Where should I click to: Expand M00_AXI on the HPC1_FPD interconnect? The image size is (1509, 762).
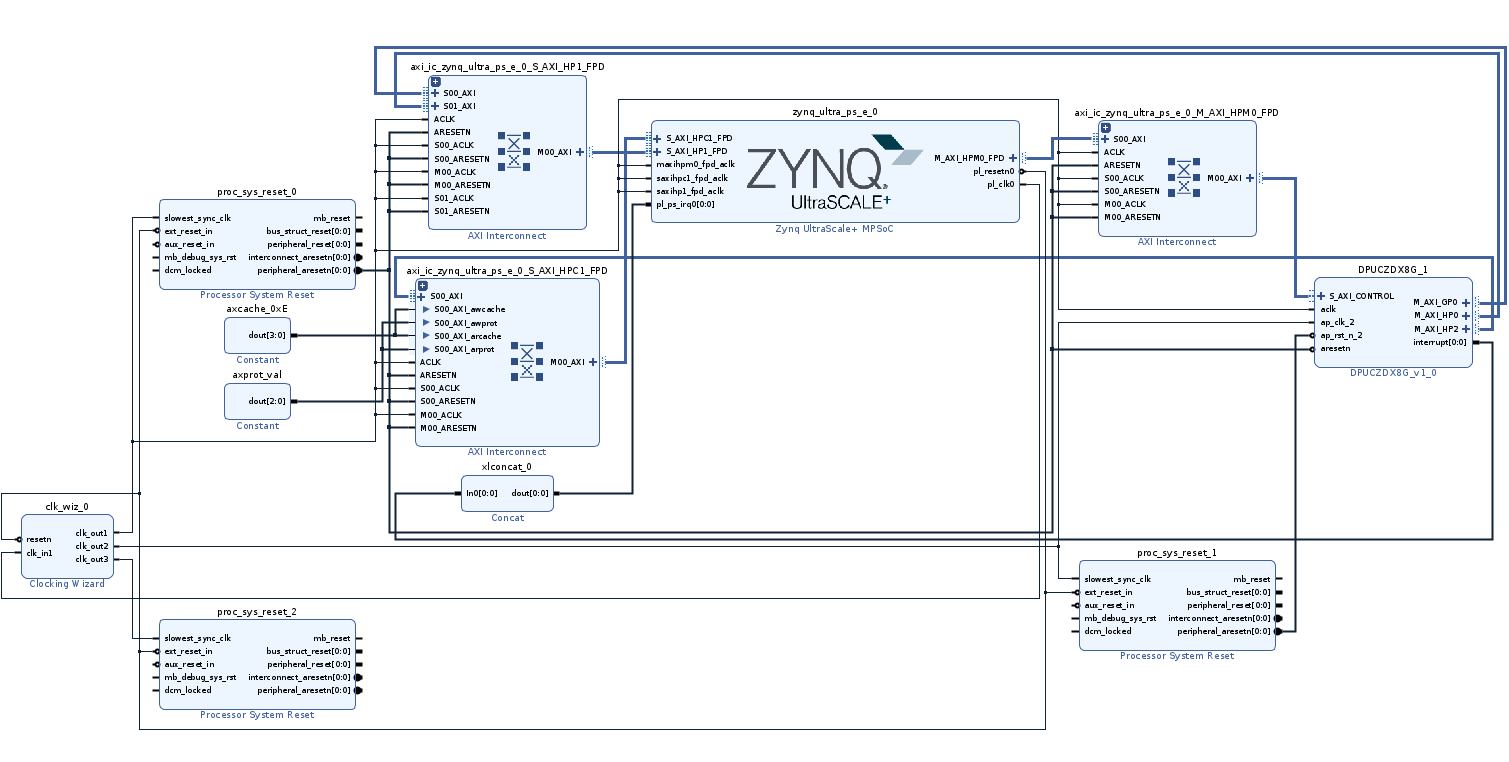pyautogui.click(x=593, y=362)
